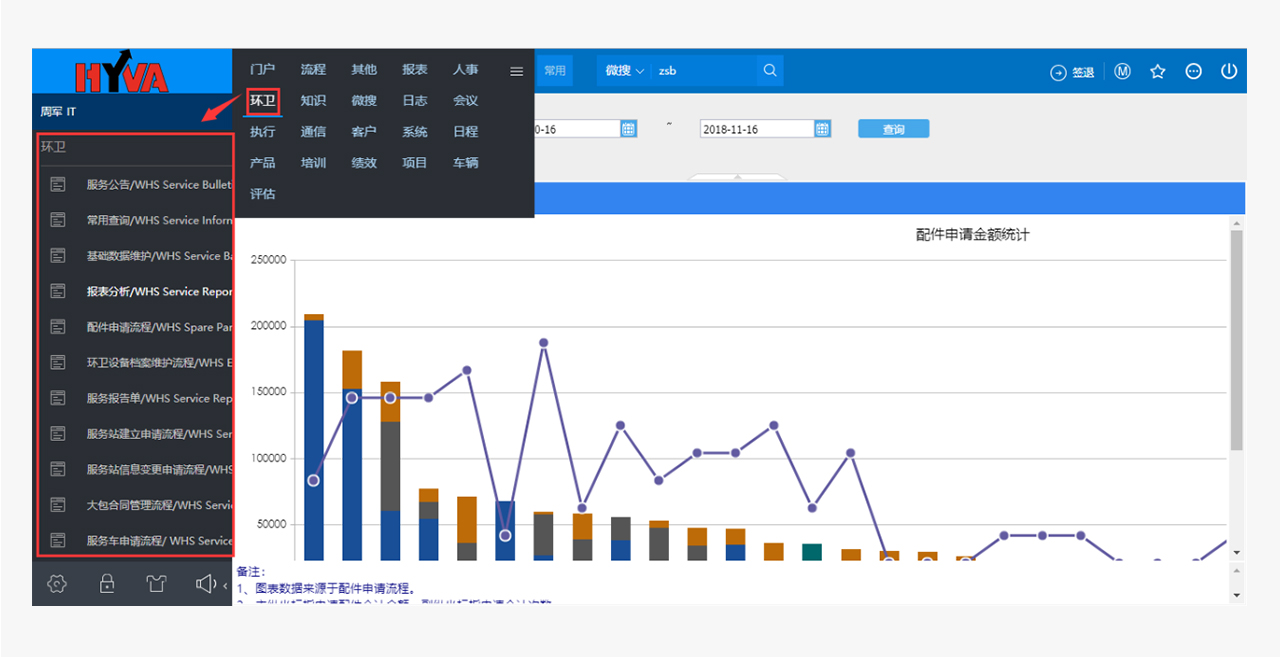The width and height of the screenshot is (1280, 657).
Task: Open the 车辆 module
Action: point(465,163)
